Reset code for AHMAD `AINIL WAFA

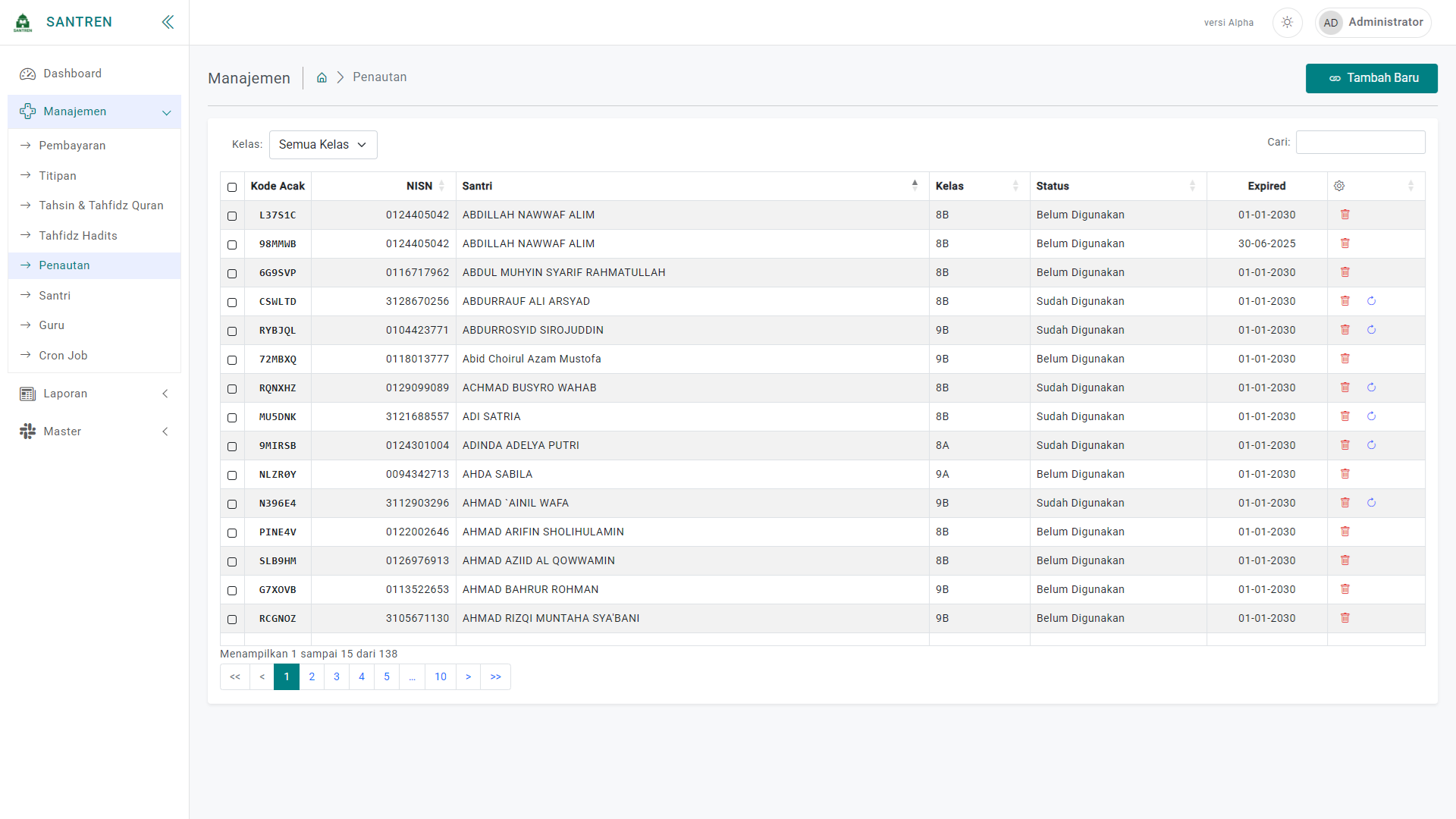coord(1371,503)
